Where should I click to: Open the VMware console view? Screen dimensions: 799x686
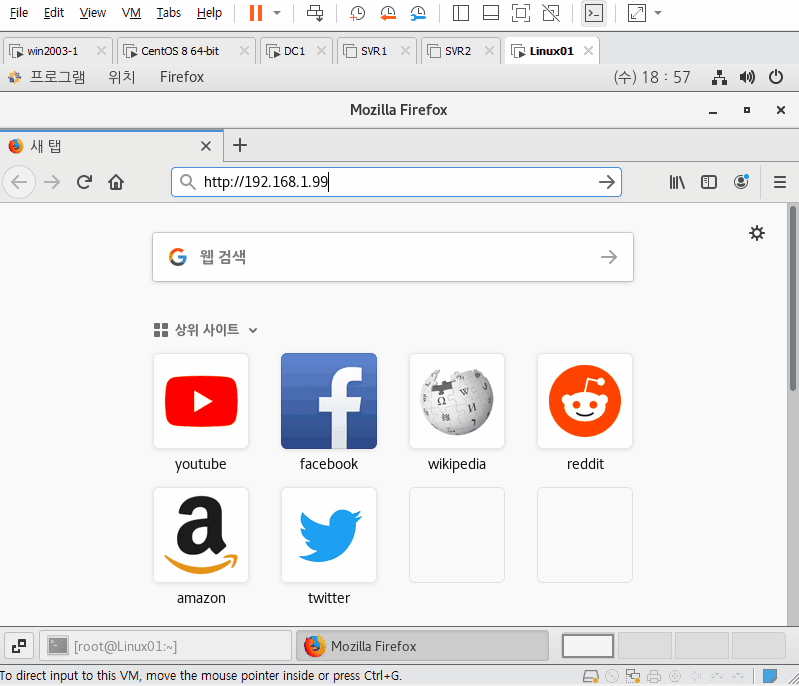point(594,13)
